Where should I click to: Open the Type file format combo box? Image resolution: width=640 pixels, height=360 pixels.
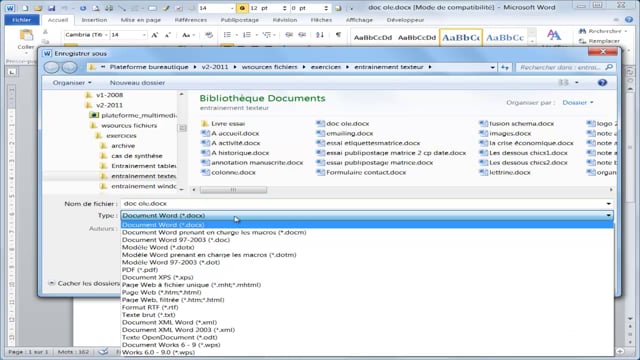pyautogui.click(x=367, y=216)
